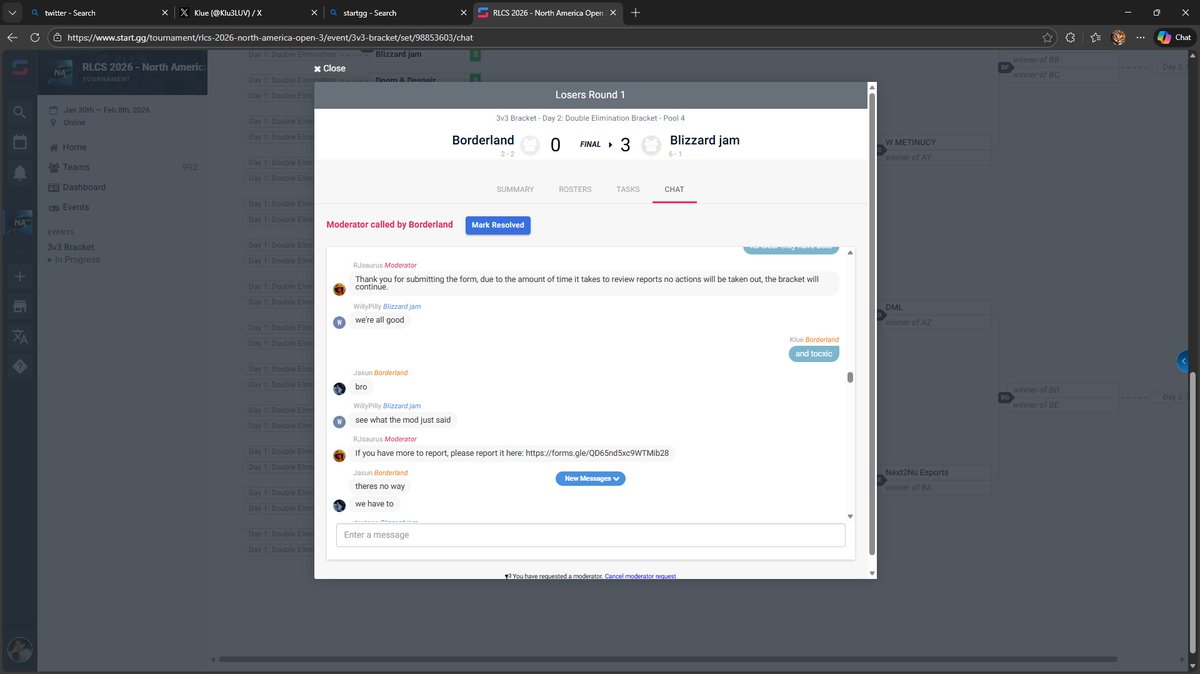Open the notifications bell in the sidebar

tap(19, 173)
